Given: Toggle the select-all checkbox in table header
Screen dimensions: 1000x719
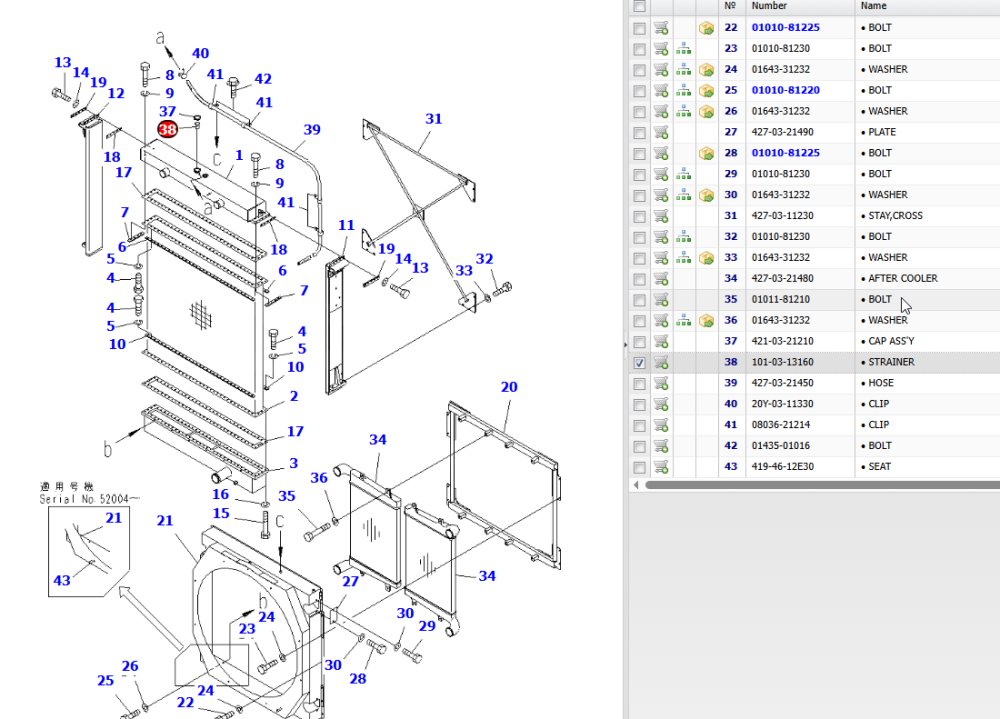Looking at the screenshot, I should coord(639,6).
